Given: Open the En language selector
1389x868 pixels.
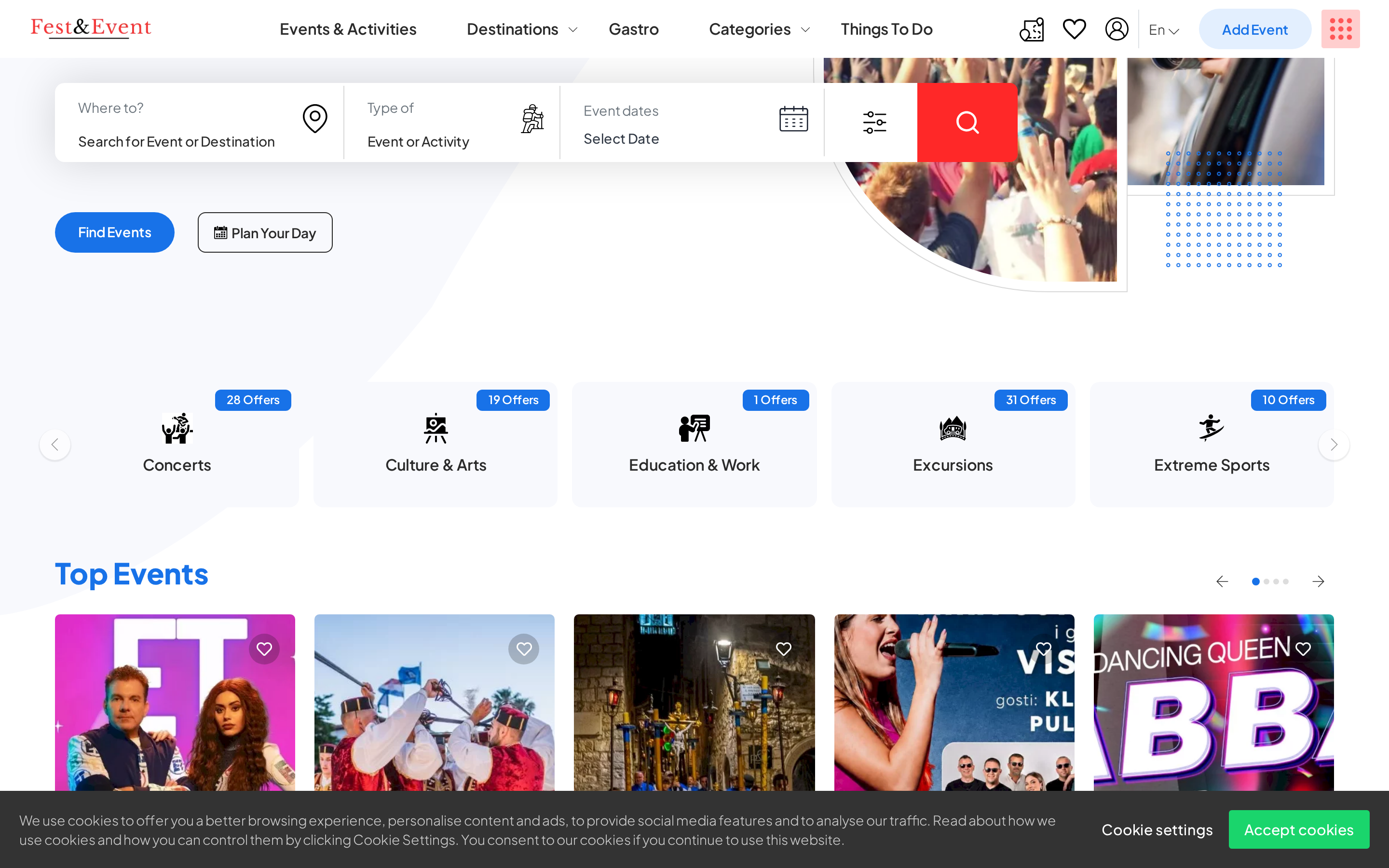Looking at the screenshot, I should point(1163,30).
